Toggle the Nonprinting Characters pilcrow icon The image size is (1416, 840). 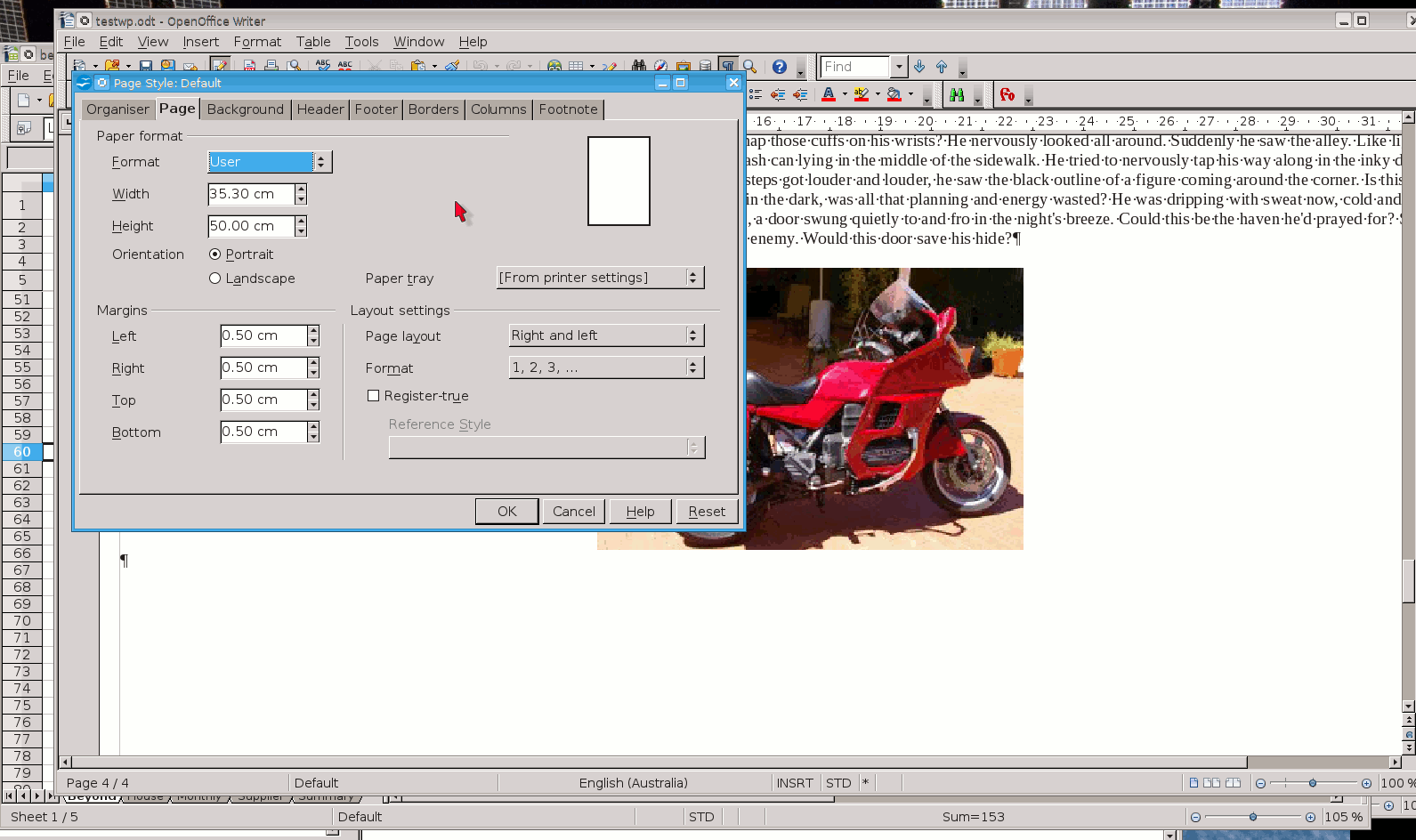728,66
